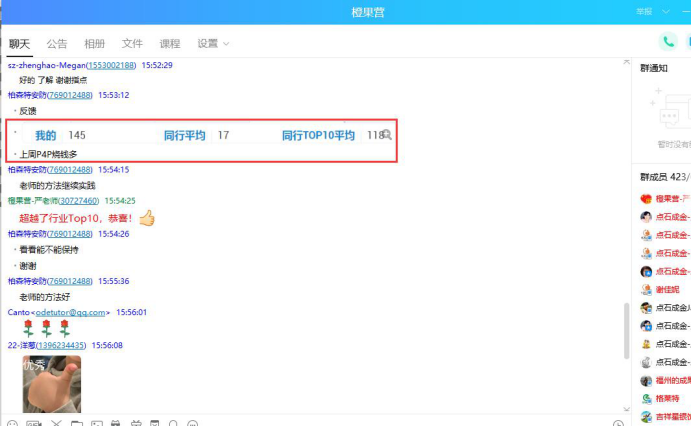Open the 优秀 thumbs-up photo thumbnail
Image resolution: width=691 pixels, height=427 pixels.
click(52, 384)
